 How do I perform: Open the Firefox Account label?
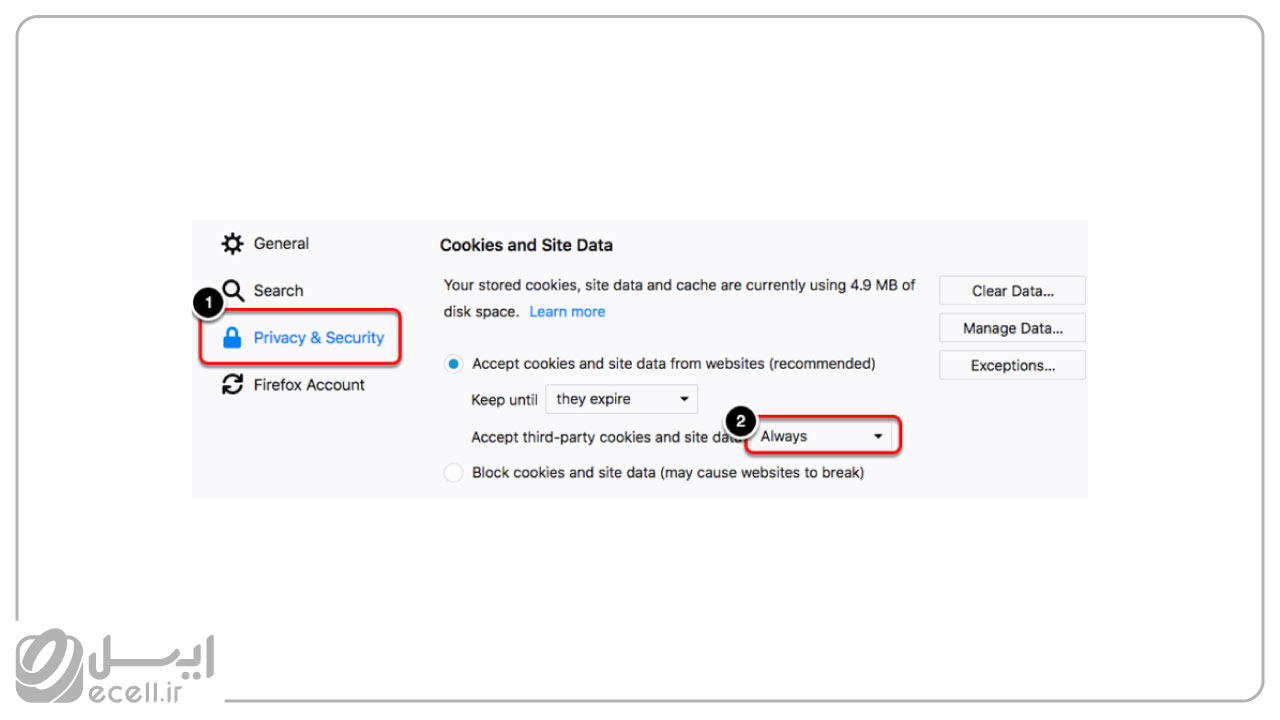click(309, 385)
